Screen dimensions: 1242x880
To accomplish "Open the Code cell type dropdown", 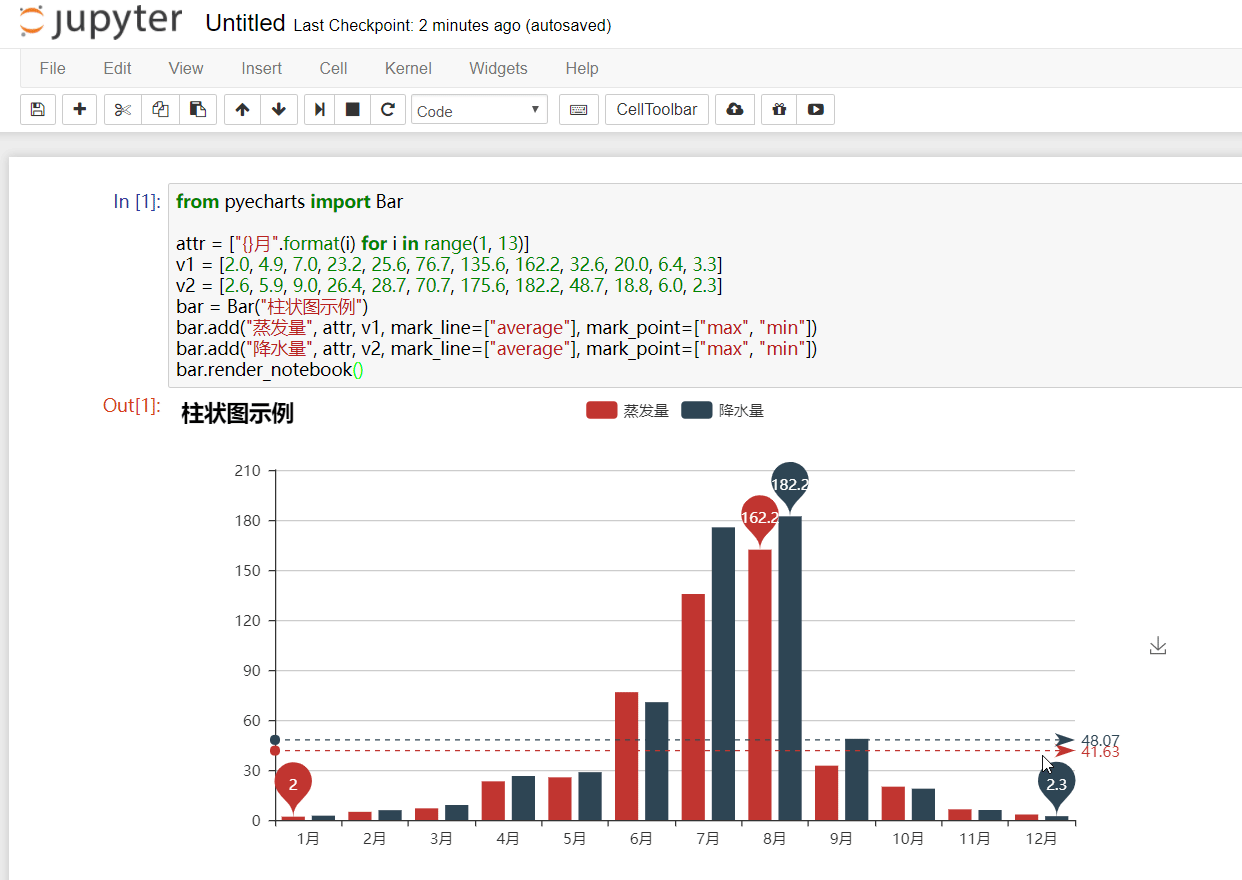I will (479, 109).
